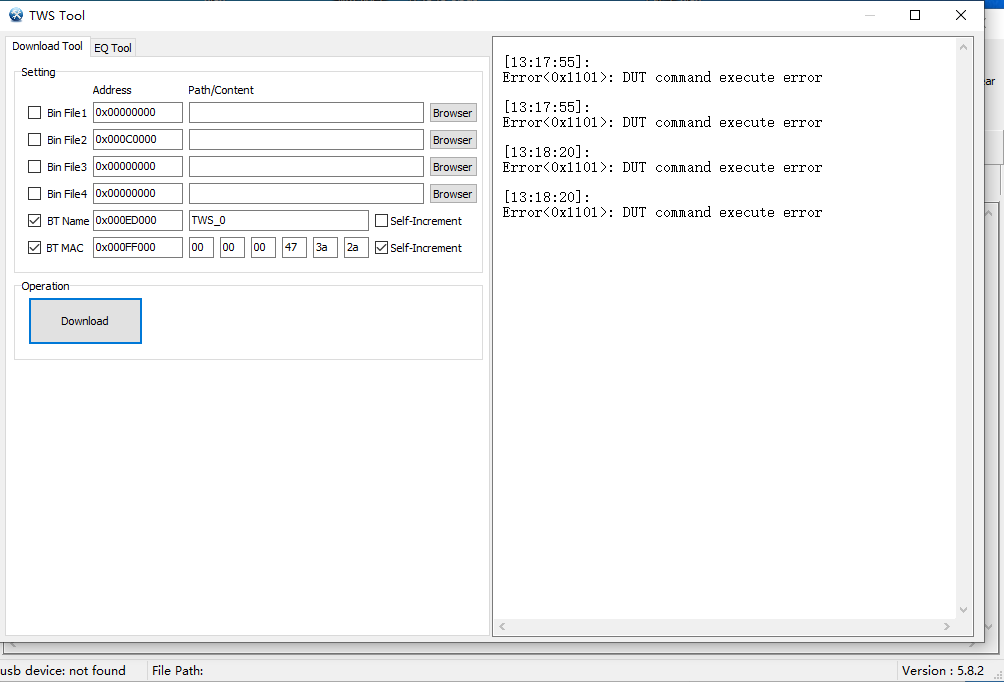Image resolution: width=1004 pixels, height=682 pixels.
Task: Click Browser button for Bin File4
Action: coord(452,194)
